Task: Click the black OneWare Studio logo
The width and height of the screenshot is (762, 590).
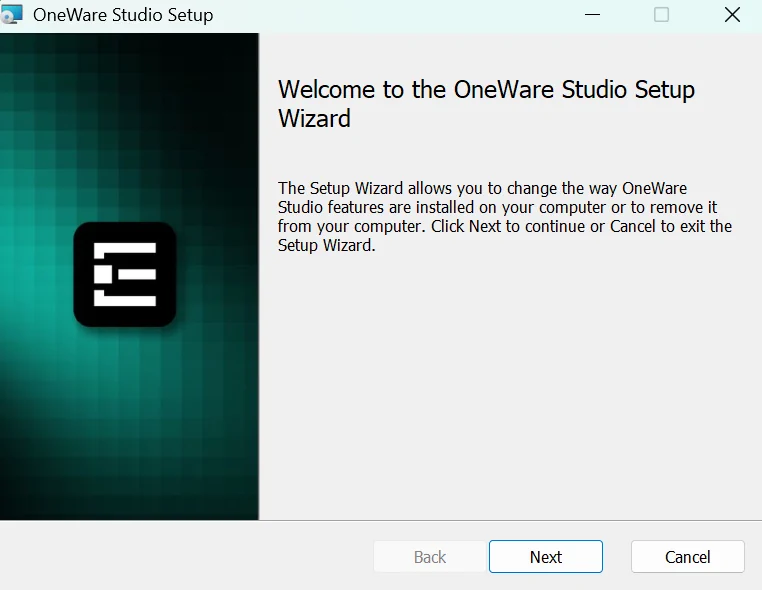Action: tap(125, 274)
